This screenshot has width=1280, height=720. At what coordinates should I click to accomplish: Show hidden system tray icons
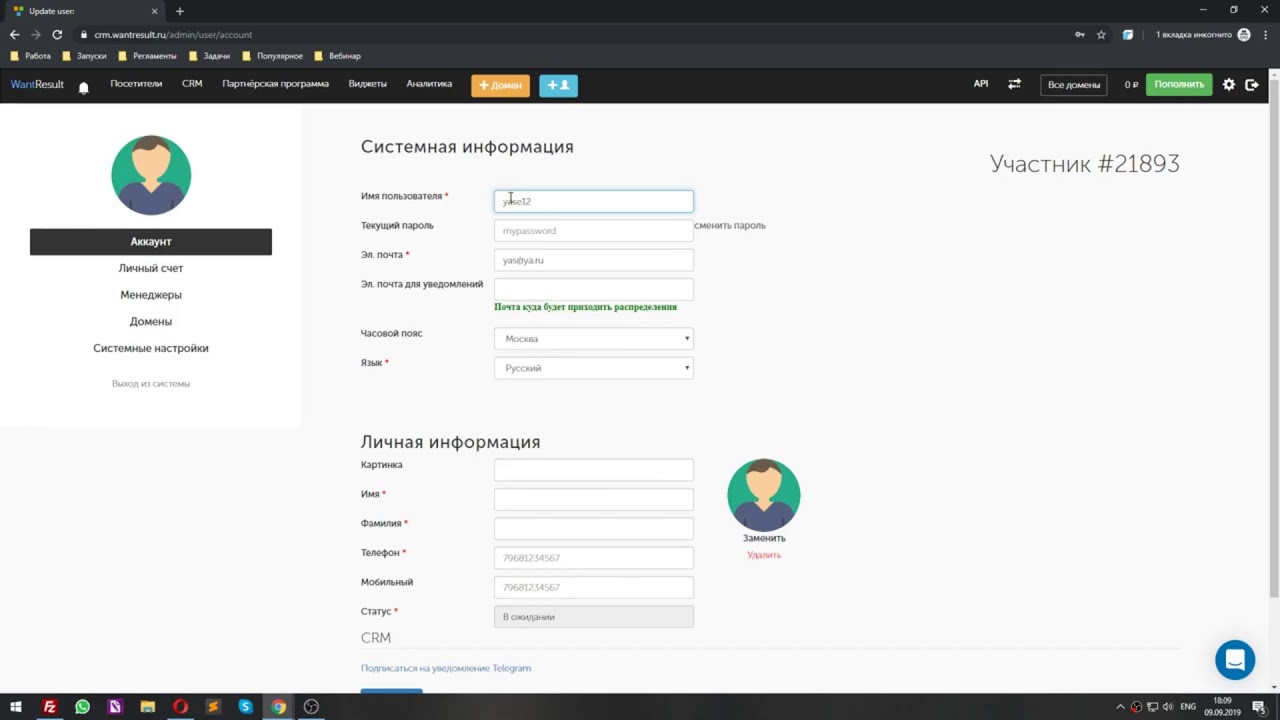point(1120,707)
